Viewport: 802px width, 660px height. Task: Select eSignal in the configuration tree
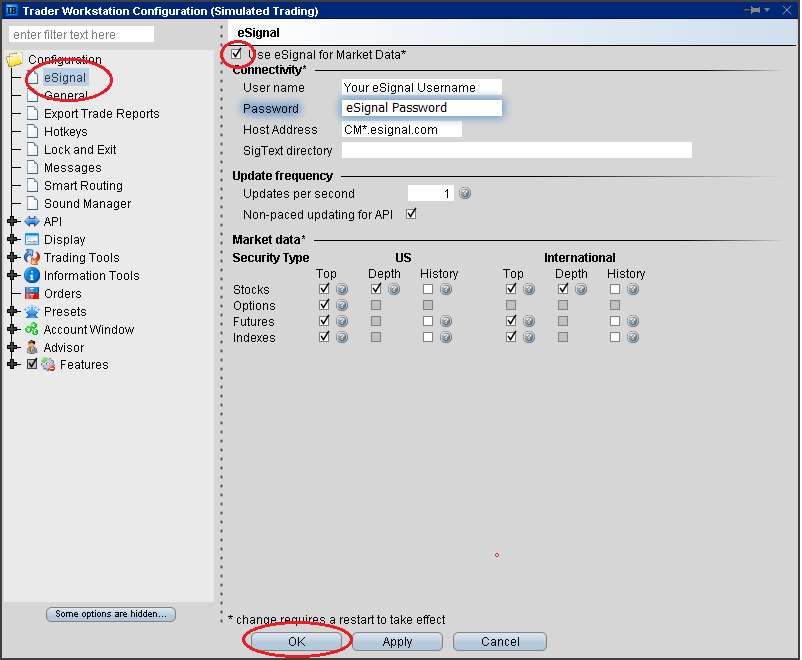point(65,78)
